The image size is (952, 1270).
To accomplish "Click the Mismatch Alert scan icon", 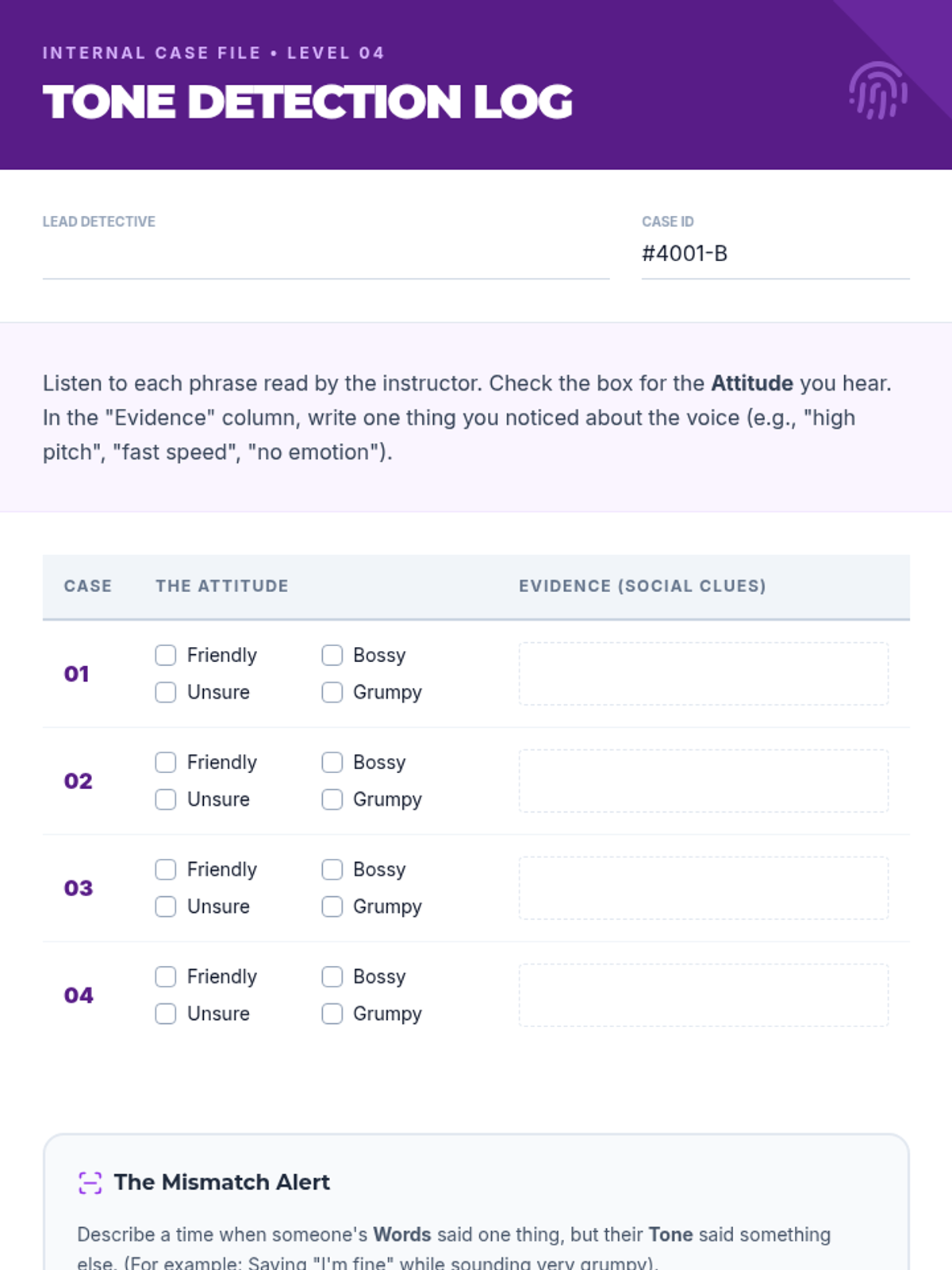I will point(90,1183).
